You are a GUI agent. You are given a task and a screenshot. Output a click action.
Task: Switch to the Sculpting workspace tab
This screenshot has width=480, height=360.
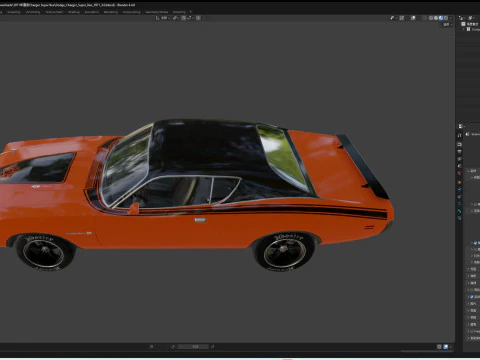click(x=14, y=12)
